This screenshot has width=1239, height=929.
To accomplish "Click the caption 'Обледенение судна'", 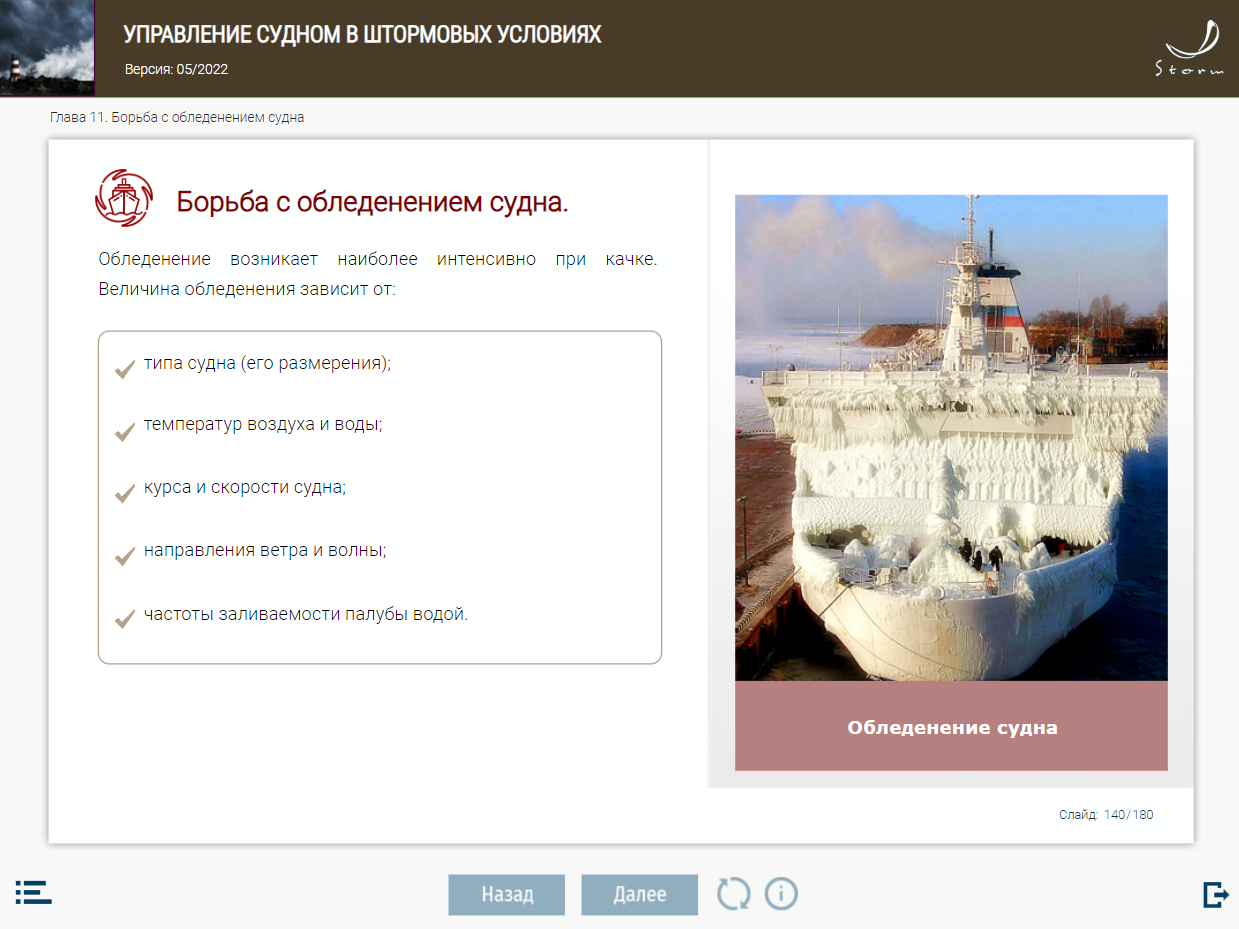I will (x=952, y=728).
